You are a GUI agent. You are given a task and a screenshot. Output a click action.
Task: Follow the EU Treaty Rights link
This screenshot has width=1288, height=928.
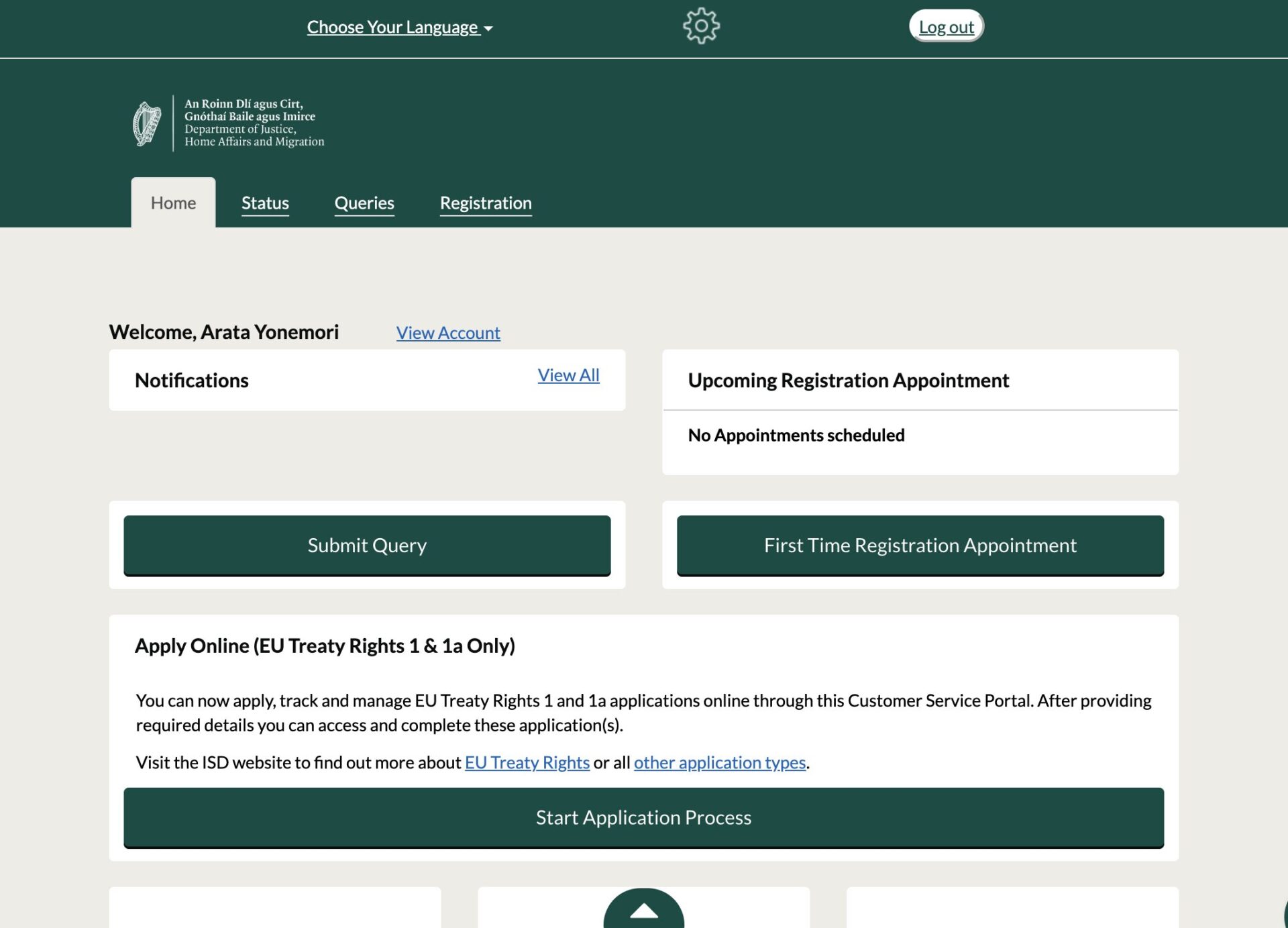tap(527, 762)
